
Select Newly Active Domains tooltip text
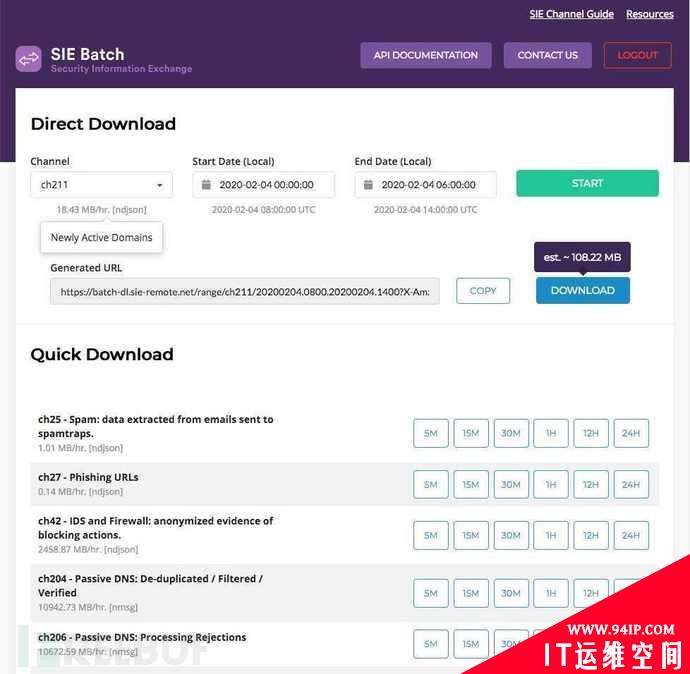pyautogui.click(x=101, y=238)
